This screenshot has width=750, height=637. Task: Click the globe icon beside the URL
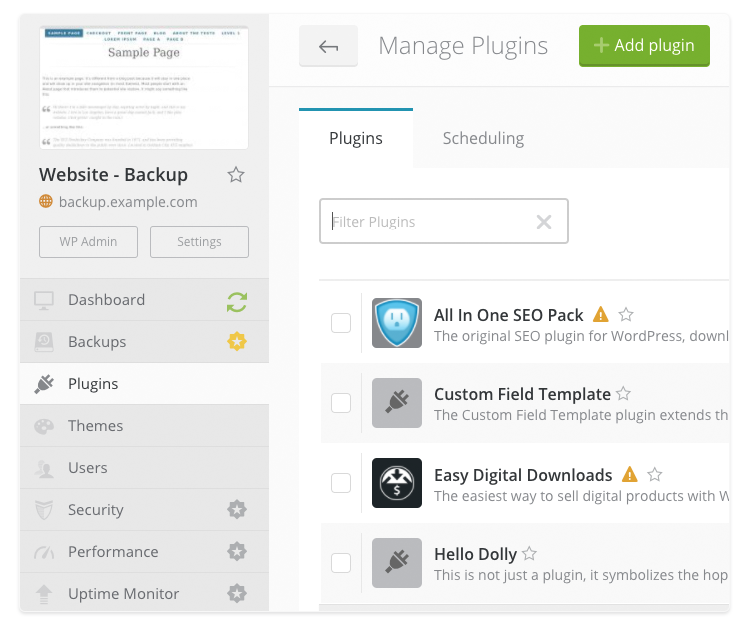point(46,201)
